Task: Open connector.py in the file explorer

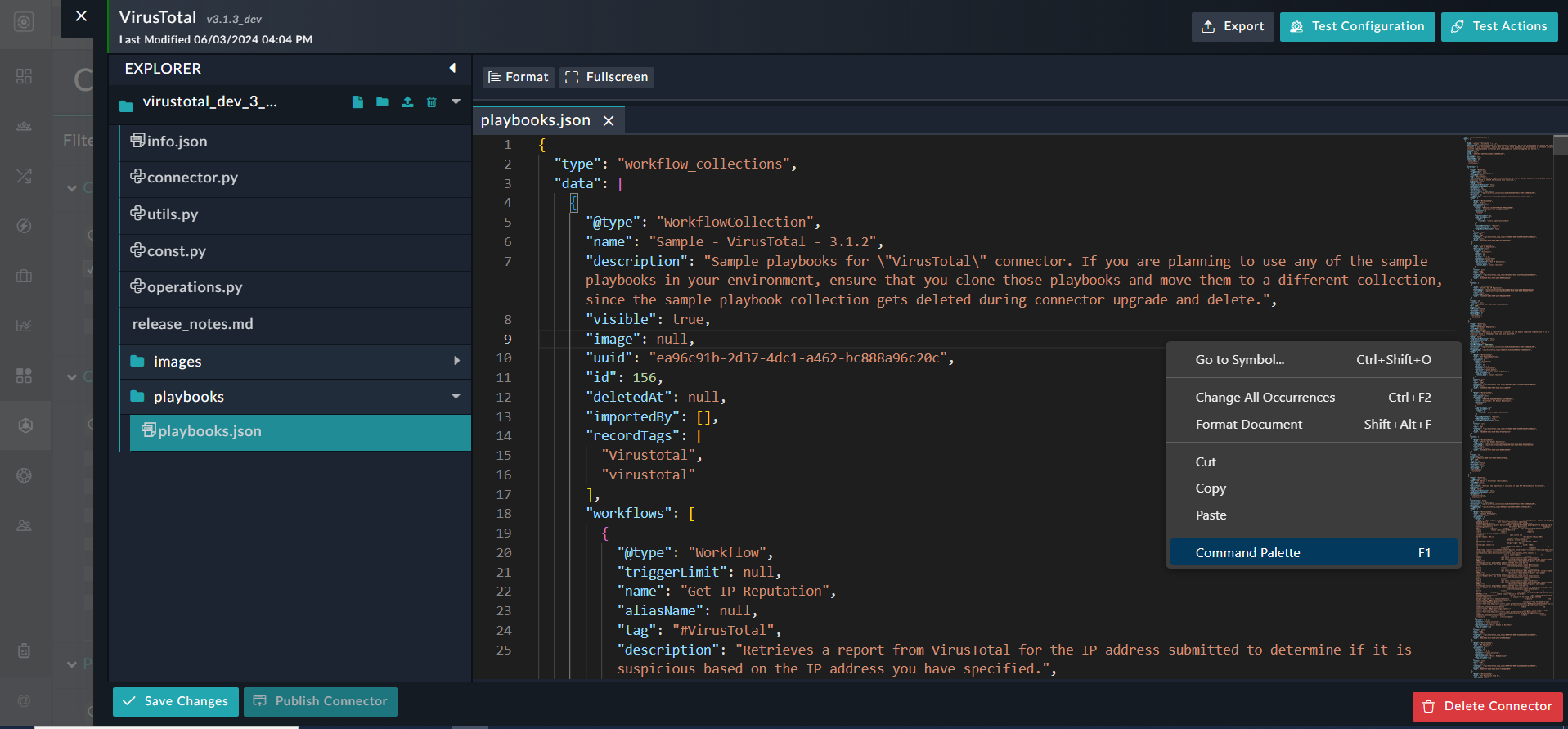Action: coord(192,178)
